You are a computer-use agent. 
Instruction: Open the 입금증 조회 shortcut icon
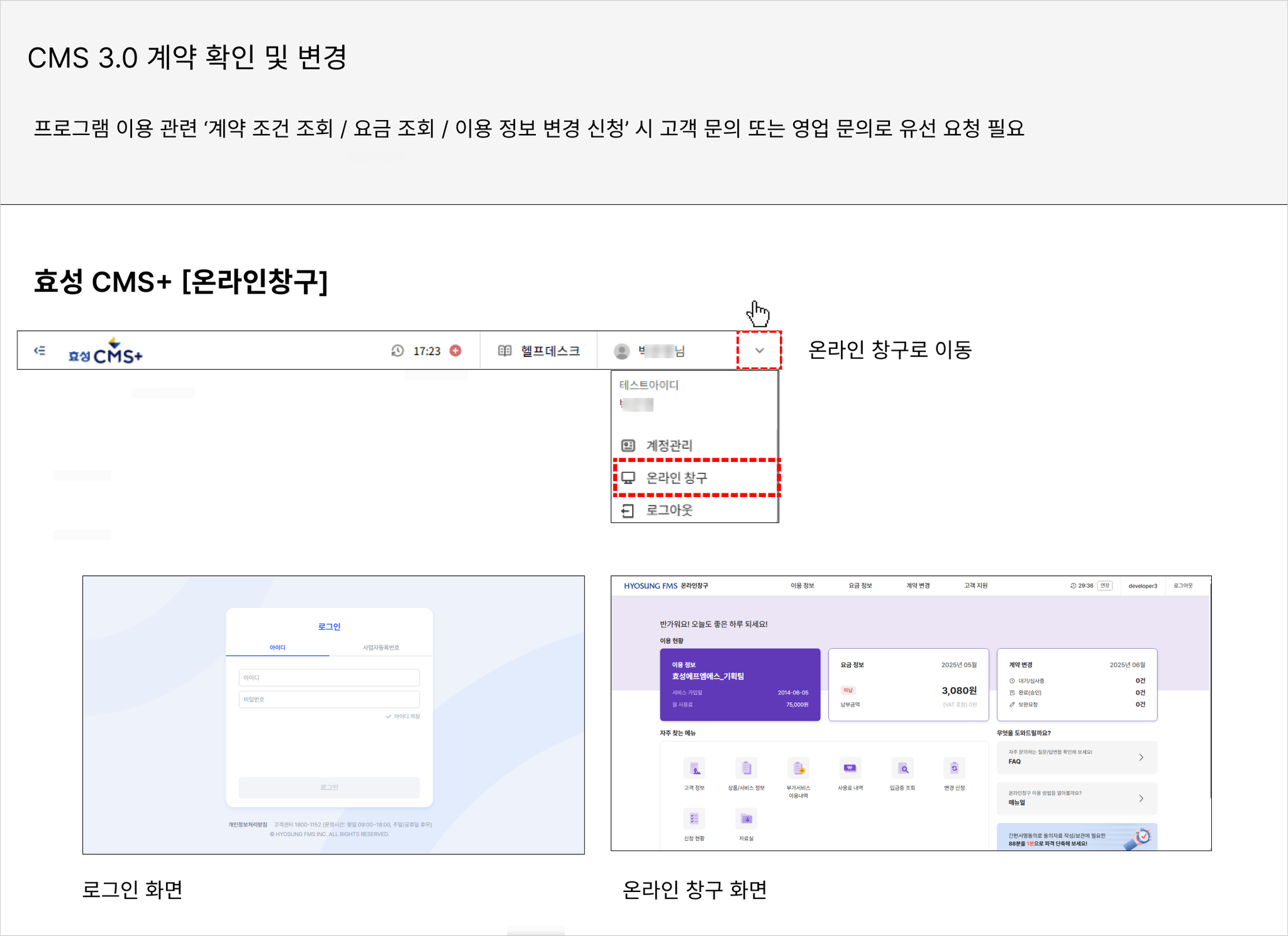pos(902,769)
